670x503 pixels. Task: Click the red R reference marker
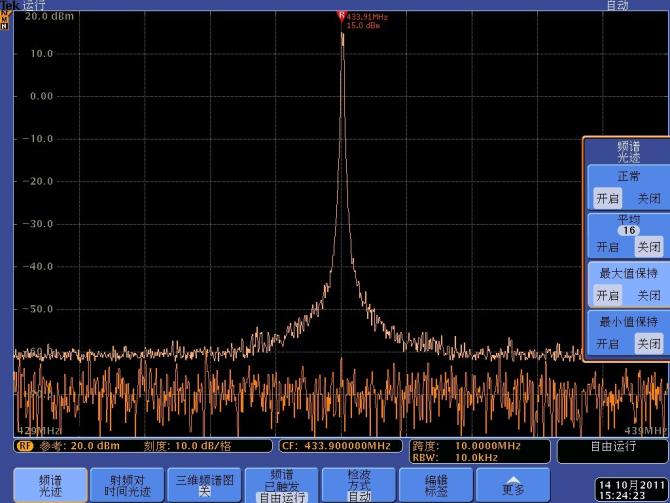click(341, 16)
